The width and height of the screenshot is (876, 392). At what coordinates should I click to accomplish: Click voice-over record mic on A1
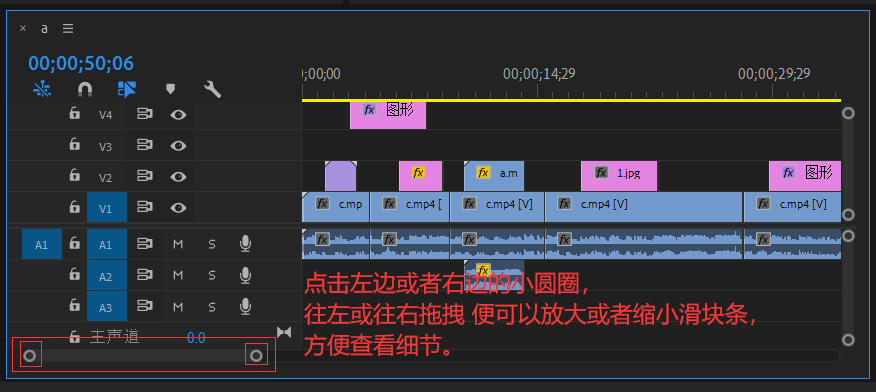pos(245,243)
